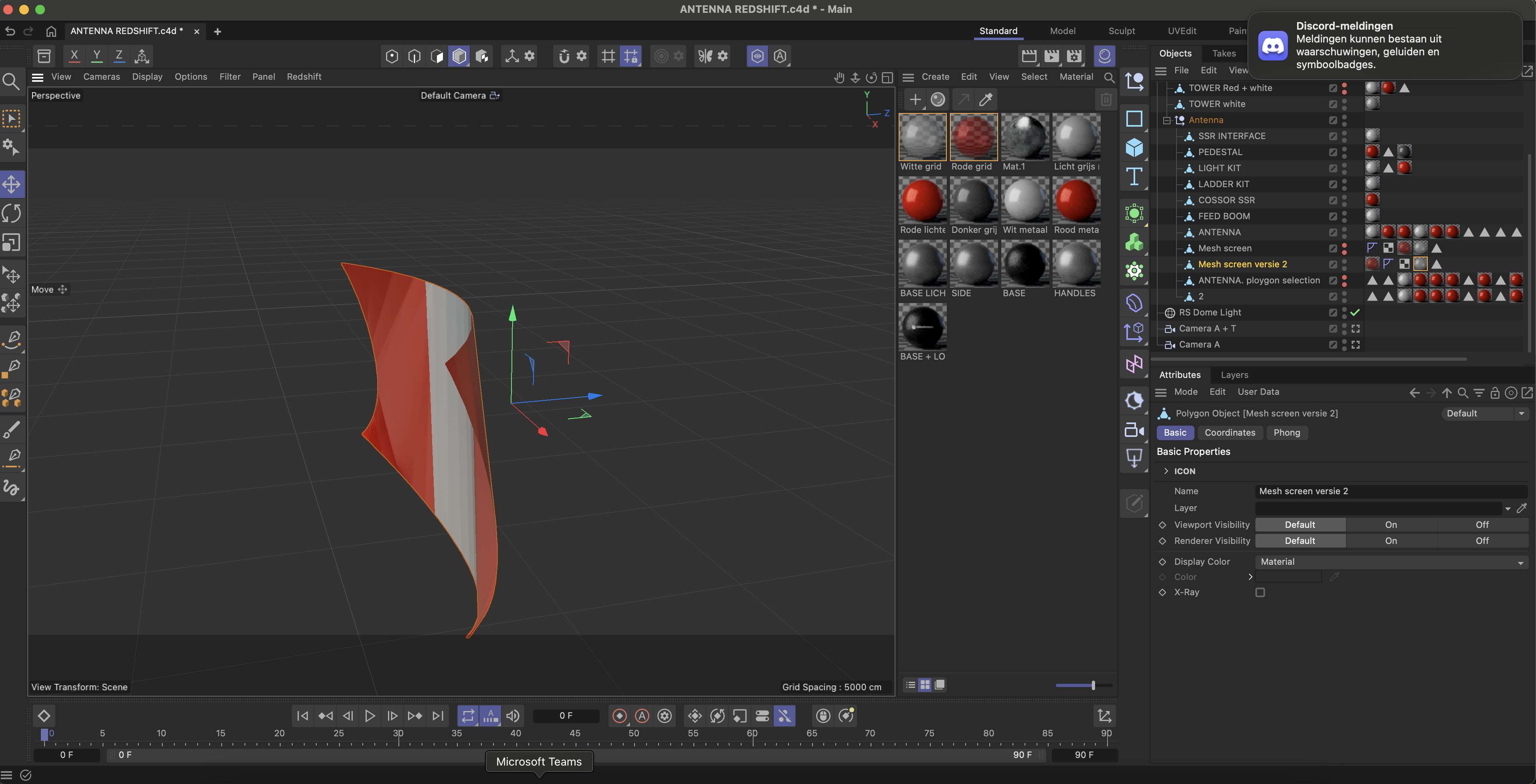Open the Display Color dropdown

pyautogui.click(x=1391, y=562)
